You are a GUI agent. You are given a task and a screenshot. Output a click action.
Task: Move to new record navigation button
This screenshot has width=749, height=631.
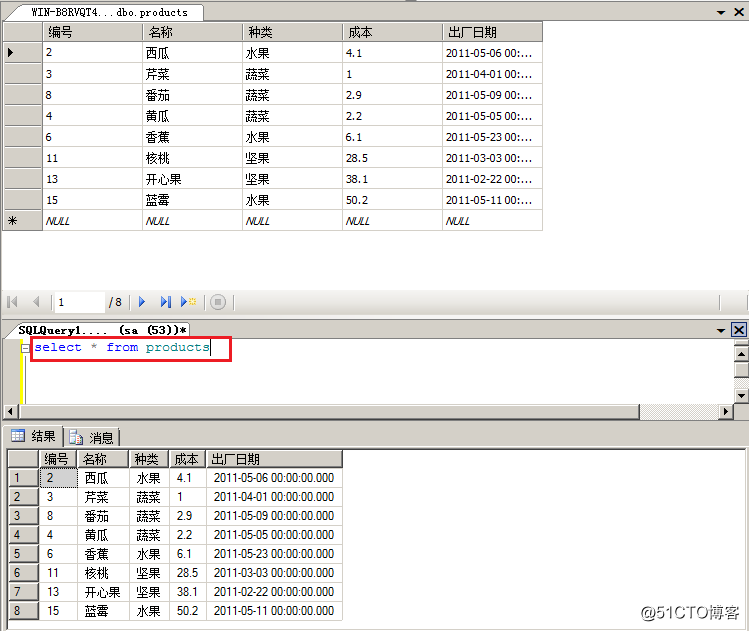click(188, 302)
